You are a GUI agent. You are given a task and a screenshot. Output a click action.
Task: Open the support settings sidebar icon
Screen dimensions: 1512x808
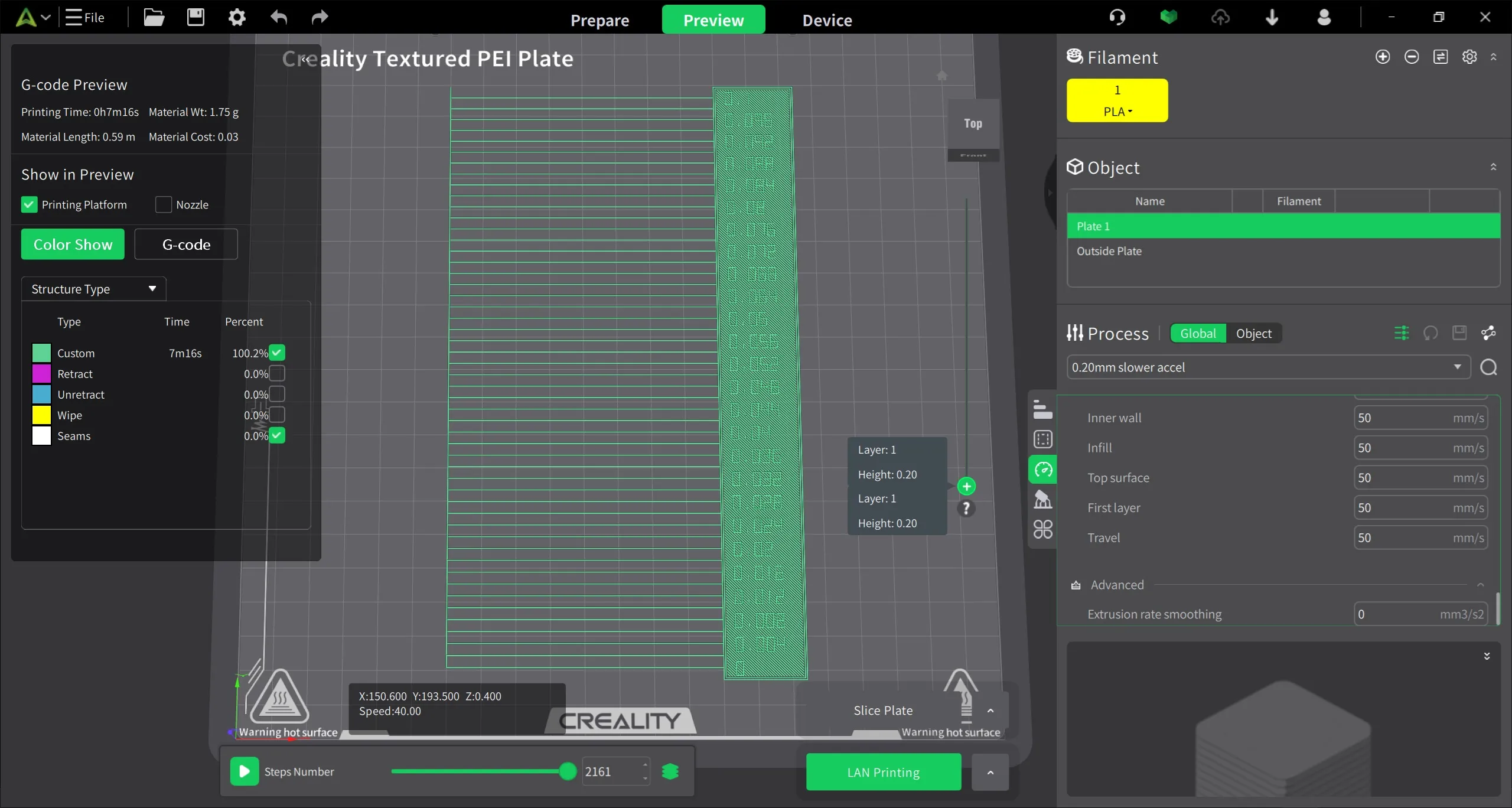(x=1043, y=500)
